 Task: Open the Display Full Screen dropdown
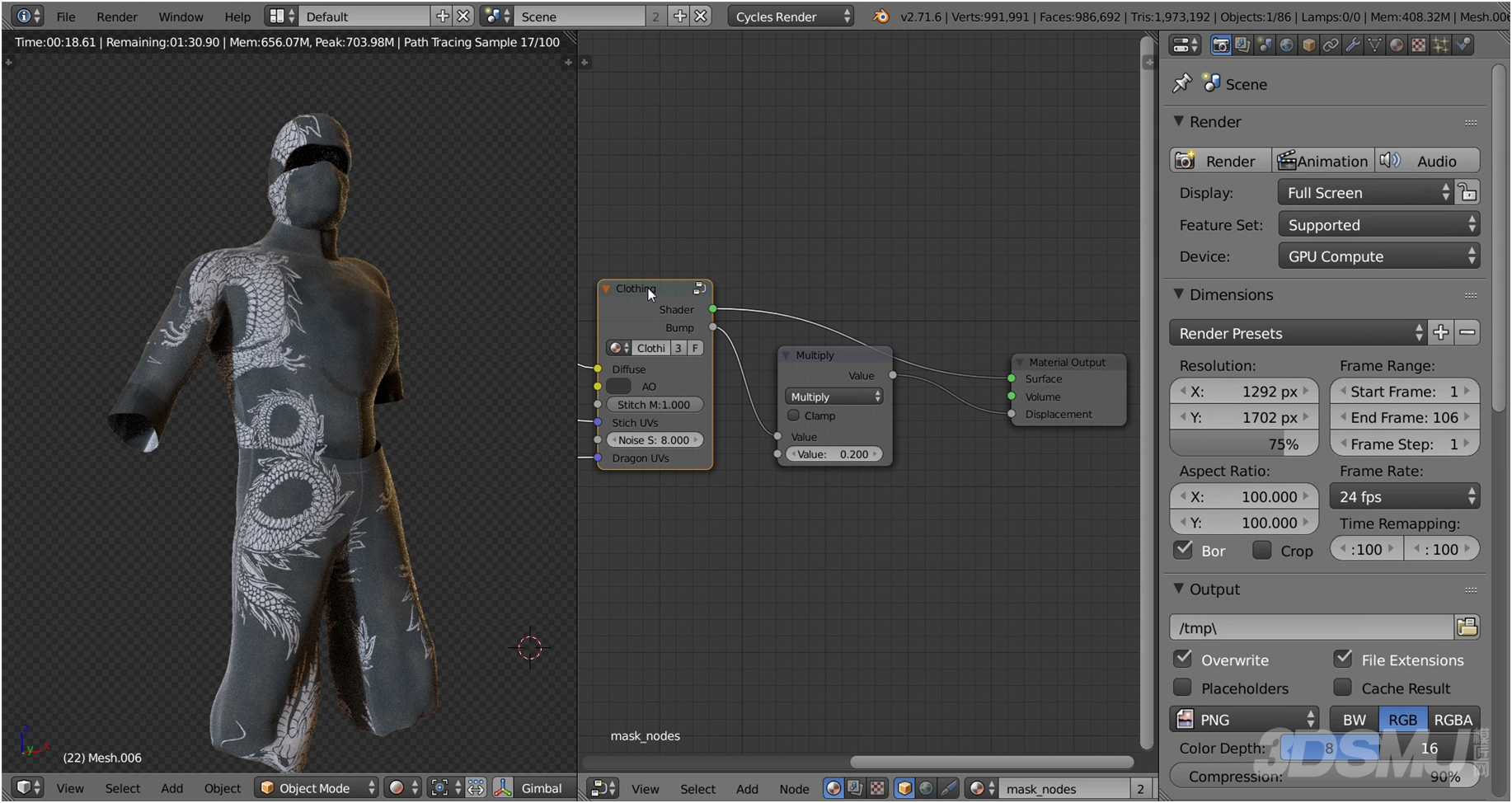click(x=1366, y=193)
